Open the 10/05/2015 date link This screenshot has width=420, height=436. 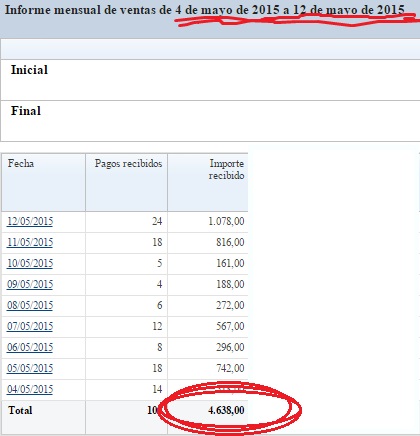point(30,263)
